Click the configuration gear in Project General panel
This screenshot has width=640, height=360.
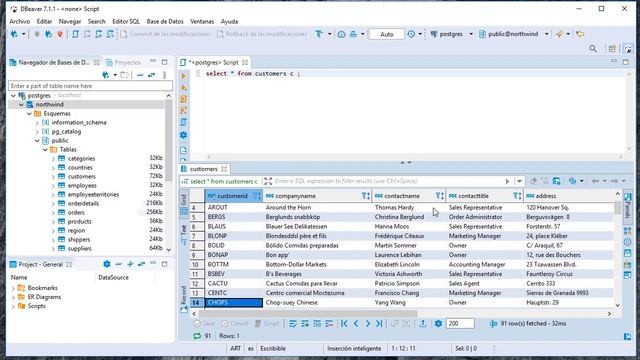[x=107, y=264]
